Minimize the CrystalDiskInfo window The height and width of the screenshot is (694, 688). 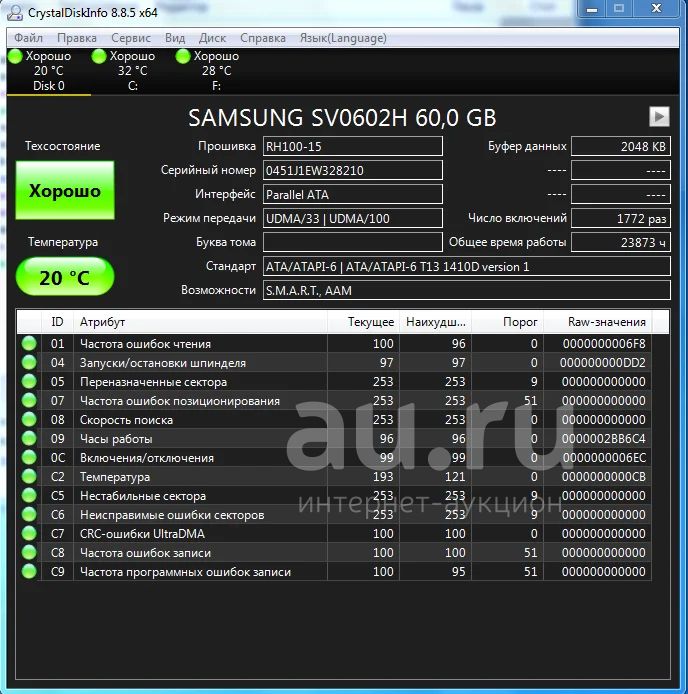[x=592, y=9]
